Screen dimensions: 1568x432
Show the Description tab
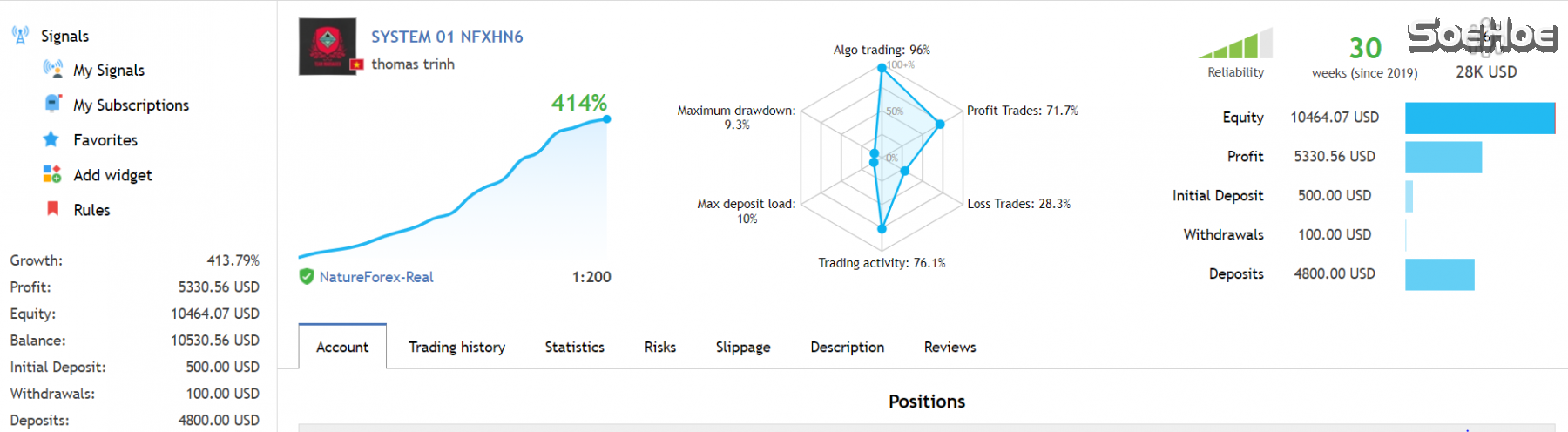click(847, 347)
